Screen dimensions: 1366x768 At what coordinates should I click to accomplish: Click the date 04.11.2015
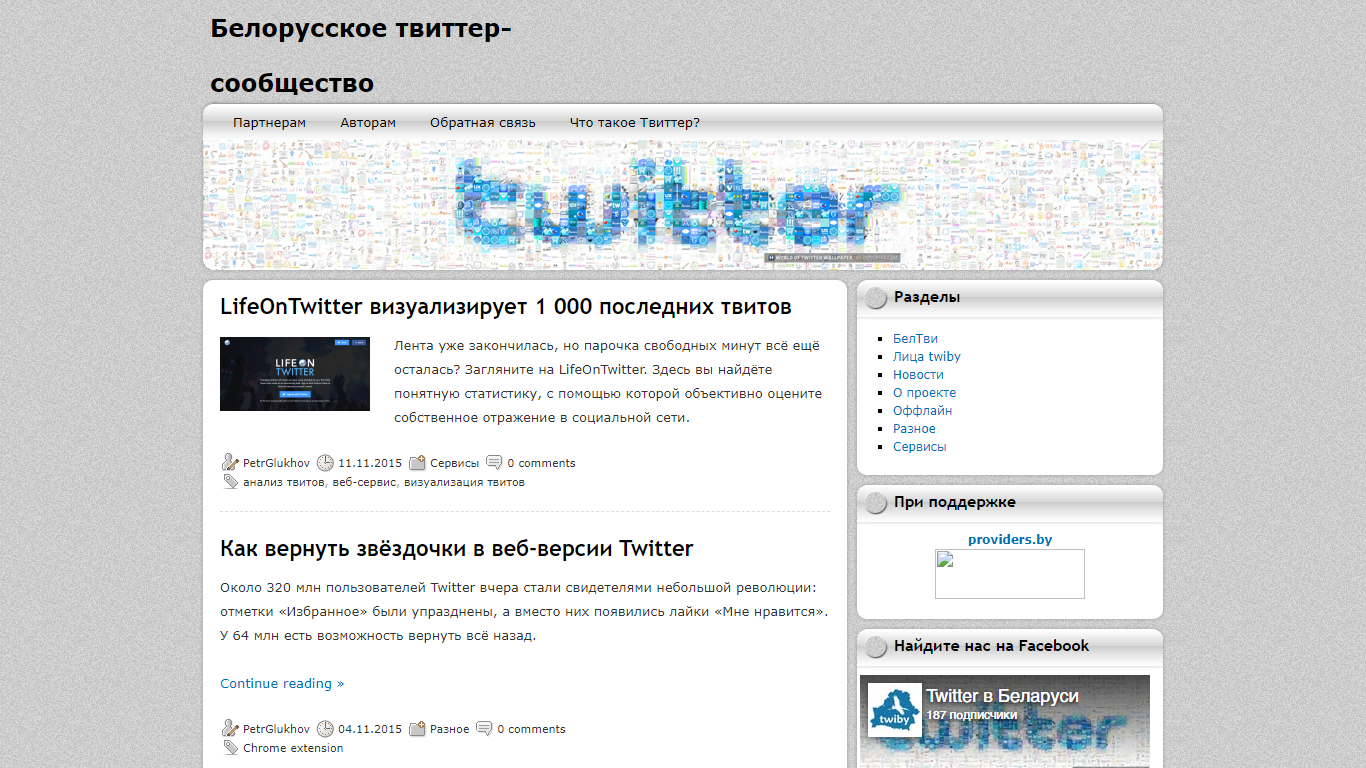tap(370, 729)
